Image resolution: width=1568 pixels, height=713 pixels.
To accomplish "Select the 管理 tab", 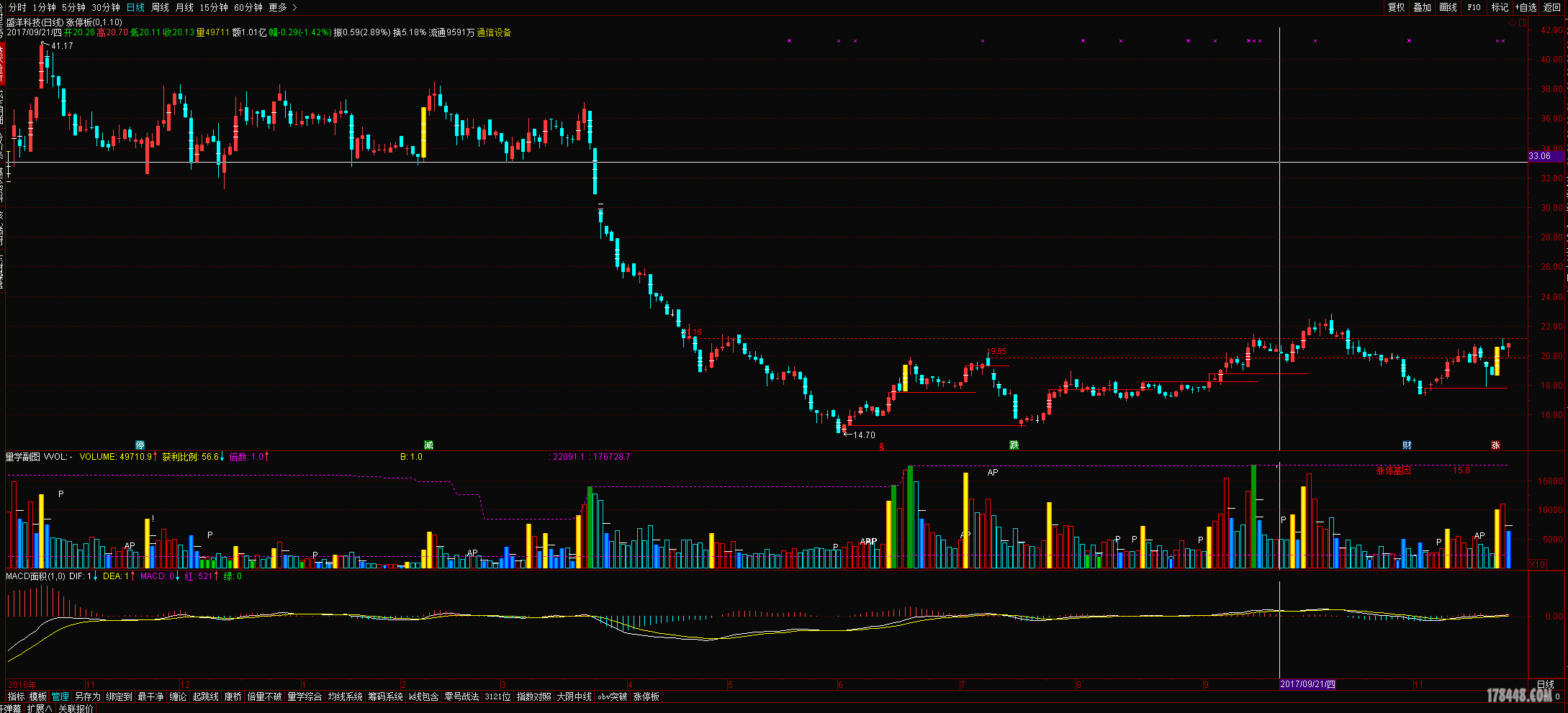I will click(x=60, y=696).
